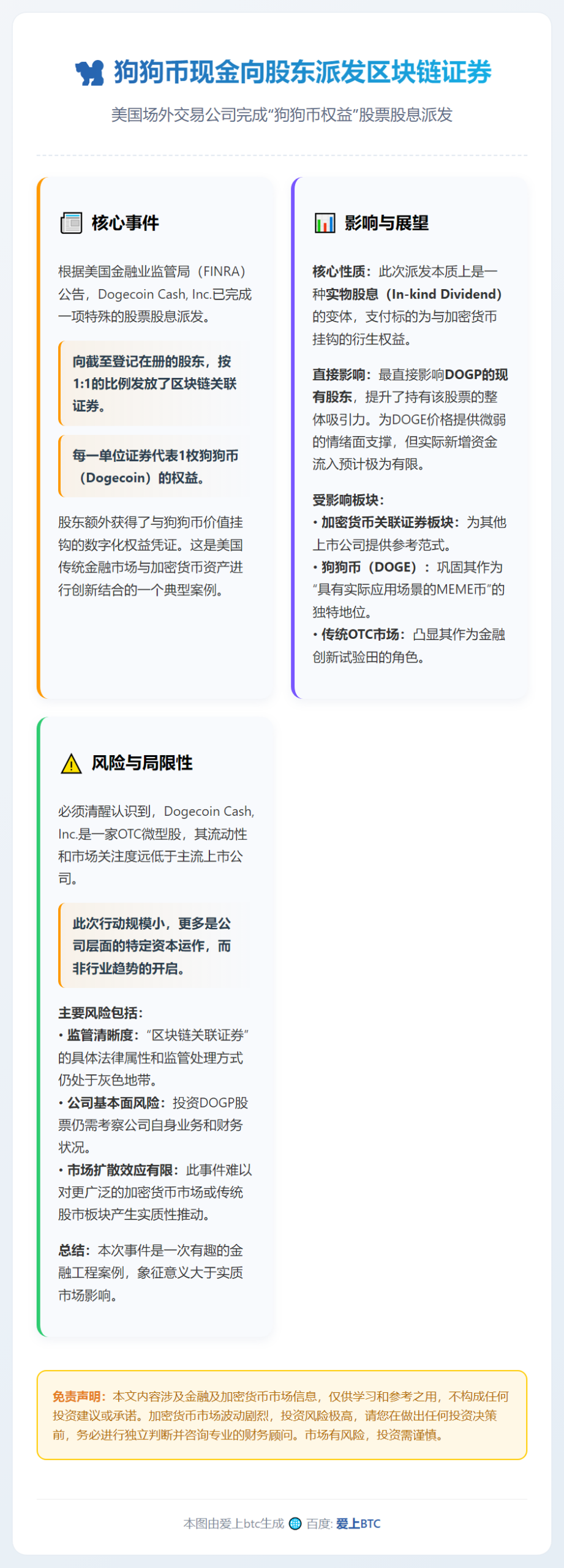
Task: Click the footer text 本图由爱上btc生成
Action: pos(234,1523)
